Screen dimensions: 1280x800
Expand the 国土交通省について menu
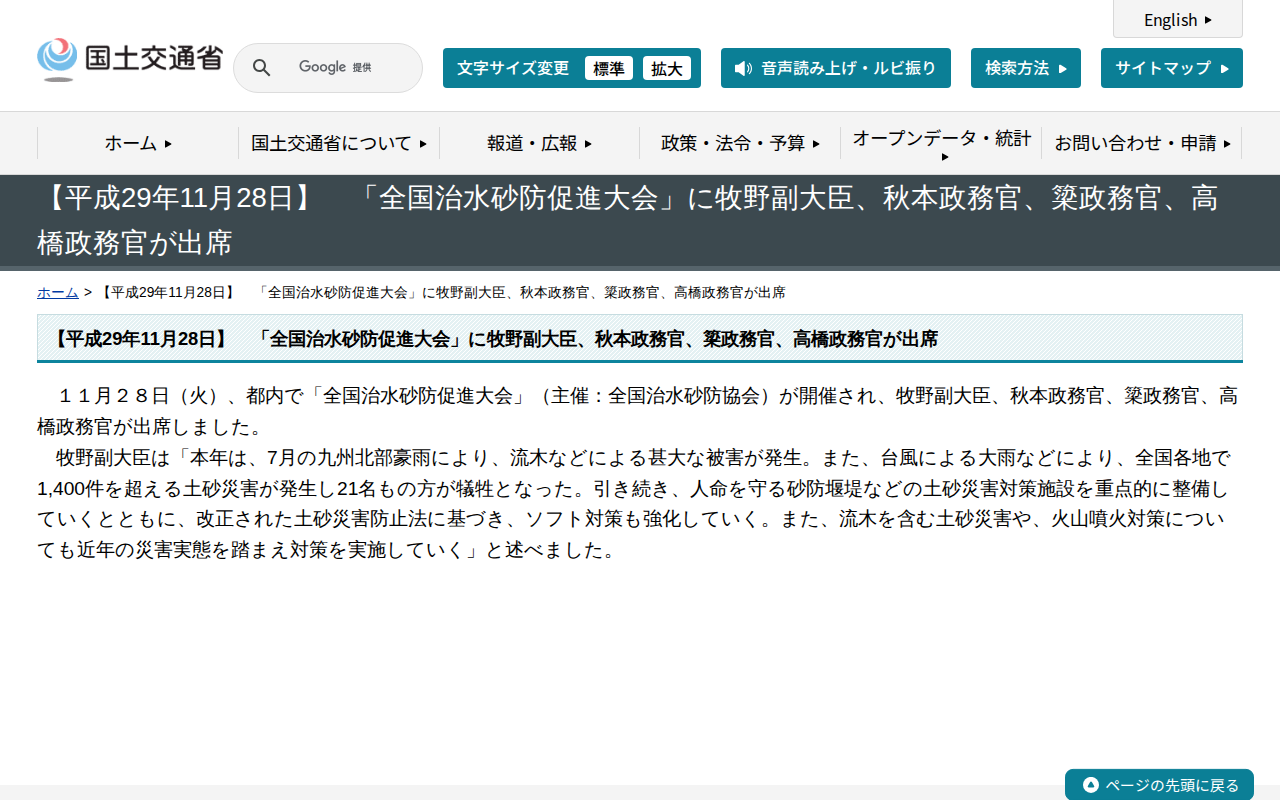click(x=336, y=143)
